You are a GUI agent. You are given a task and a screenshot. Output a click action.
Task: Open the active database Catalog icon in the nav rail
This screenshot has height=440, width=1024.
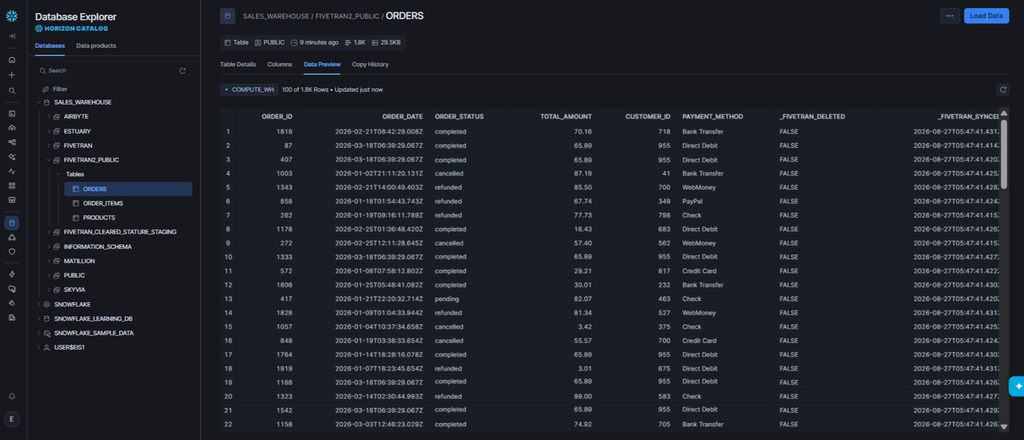point(12,223)
